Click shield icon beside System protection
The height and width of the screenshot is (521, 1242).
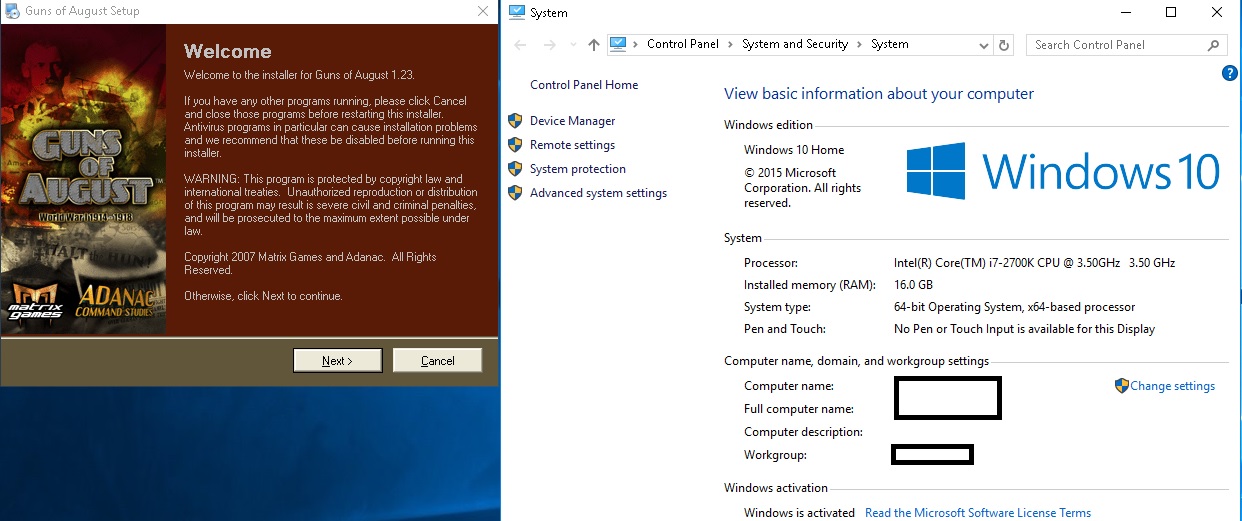[x=515, y=168]
